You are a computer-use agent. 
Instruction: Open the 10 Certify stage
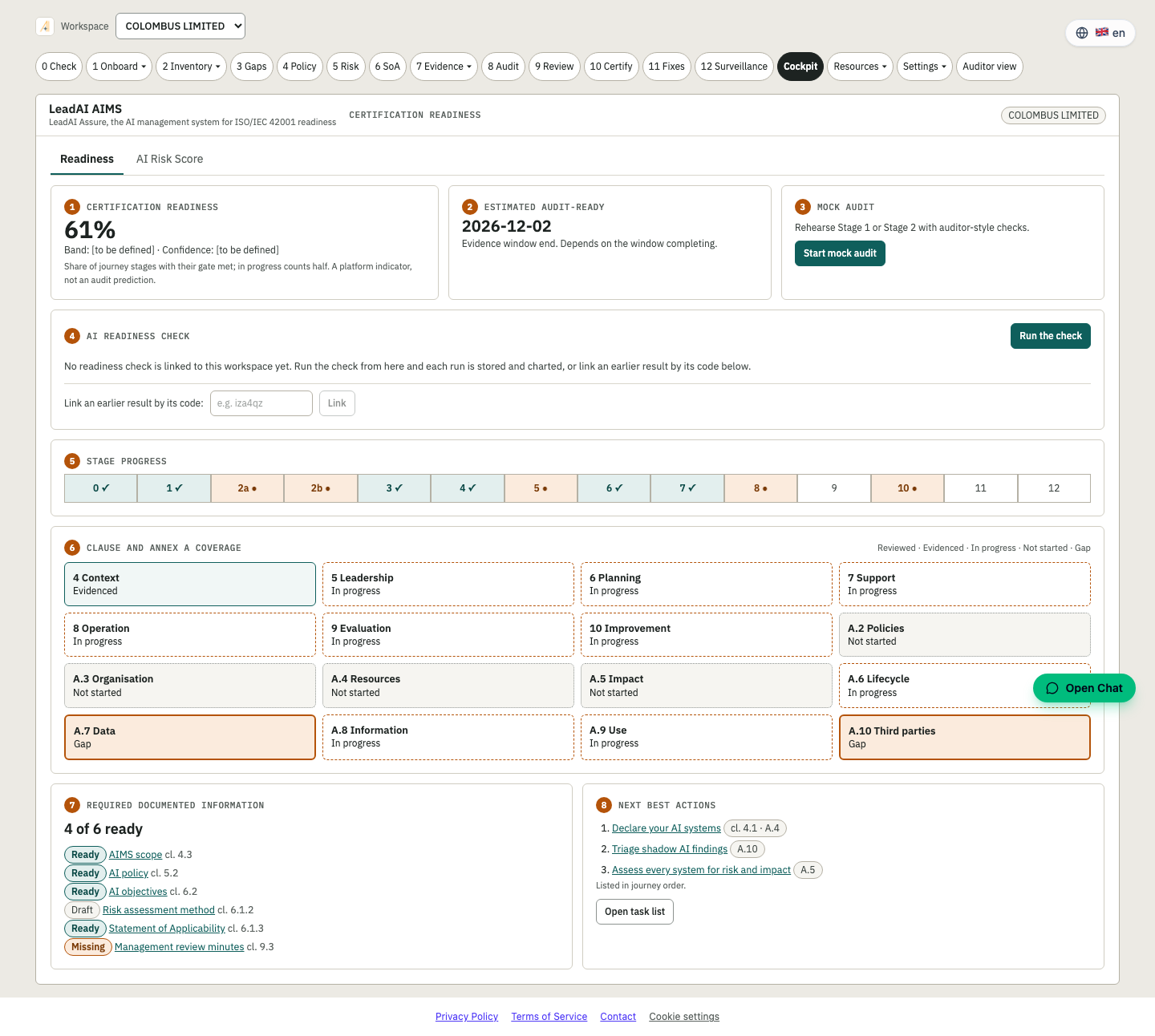tap(611, 67)
